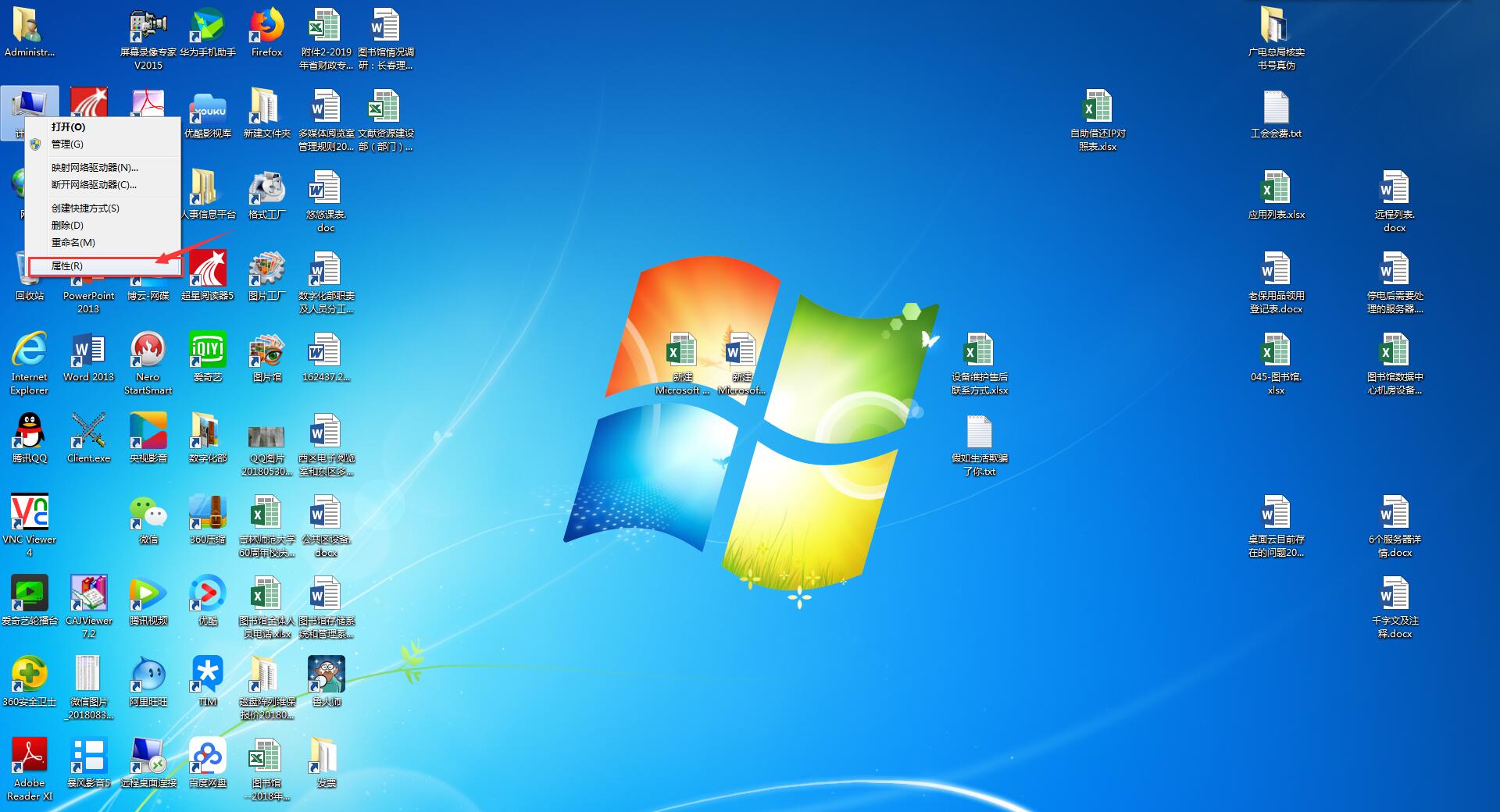Select the 远程列表.docx document
This screenshot has width=1500, height=812.
[1395, 201]
